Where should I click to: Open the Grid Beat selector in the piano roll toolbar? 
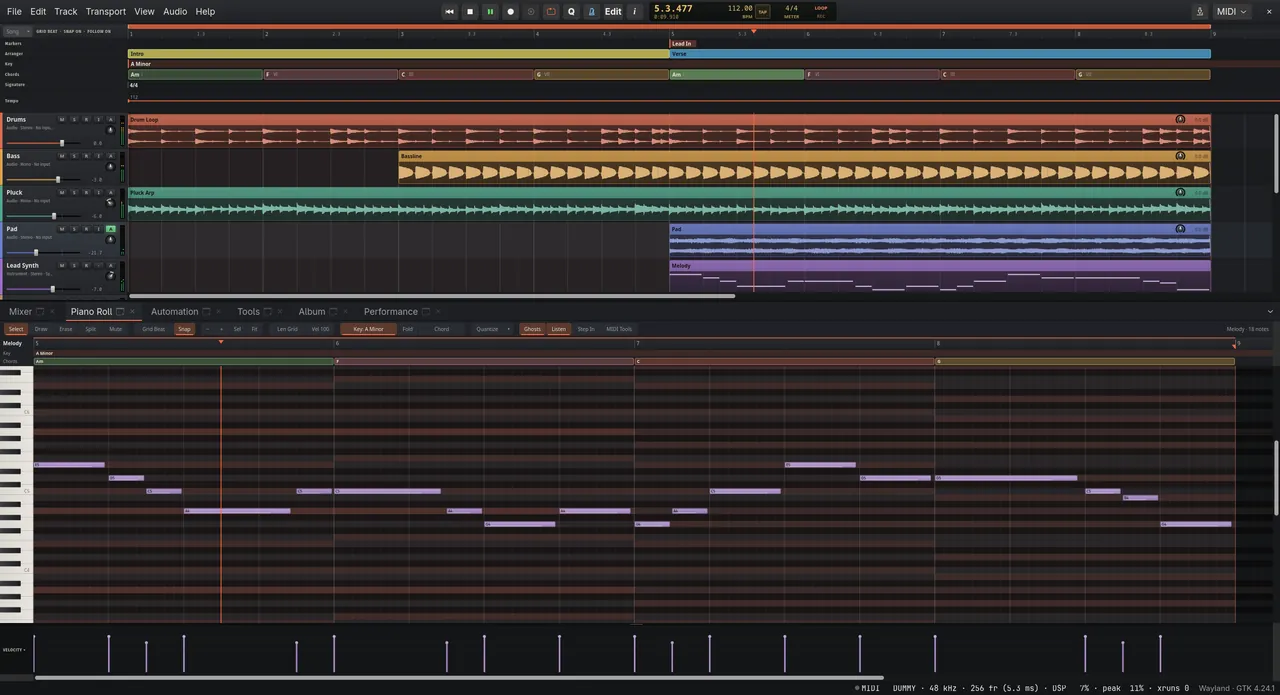click(153, 329)
